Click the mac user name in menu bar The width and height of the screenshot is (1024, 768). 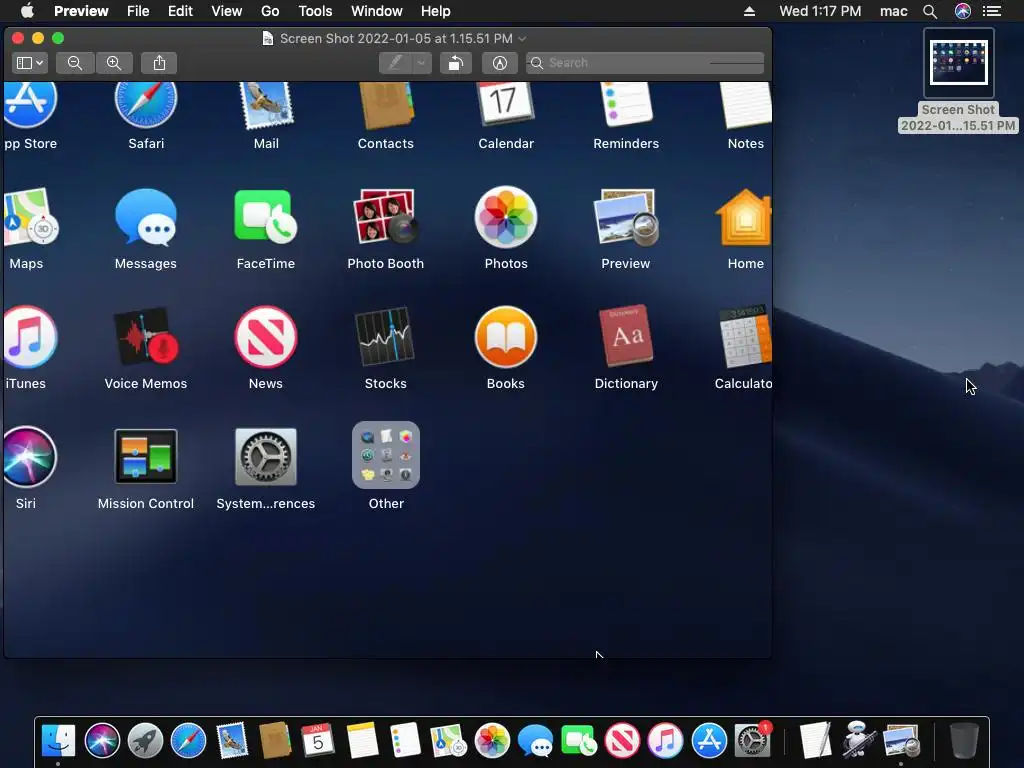(x=893, y=11)
